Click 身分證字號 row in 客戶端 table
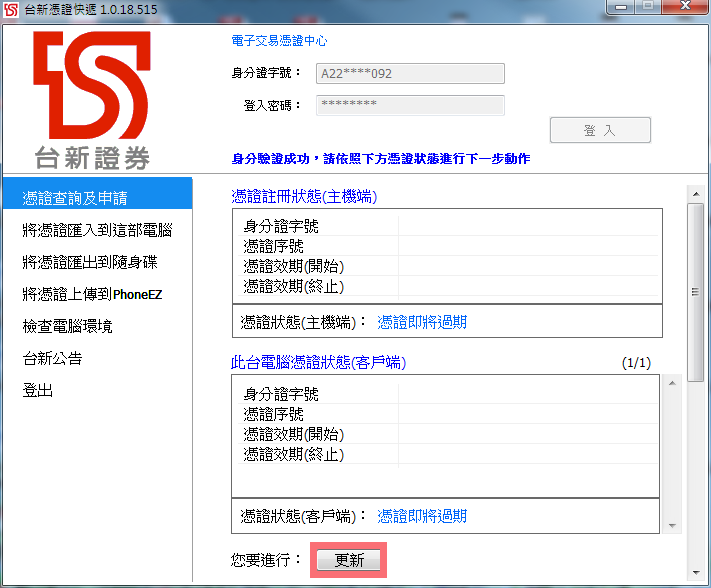Screen dimensions: 711x588 (448, 394)
